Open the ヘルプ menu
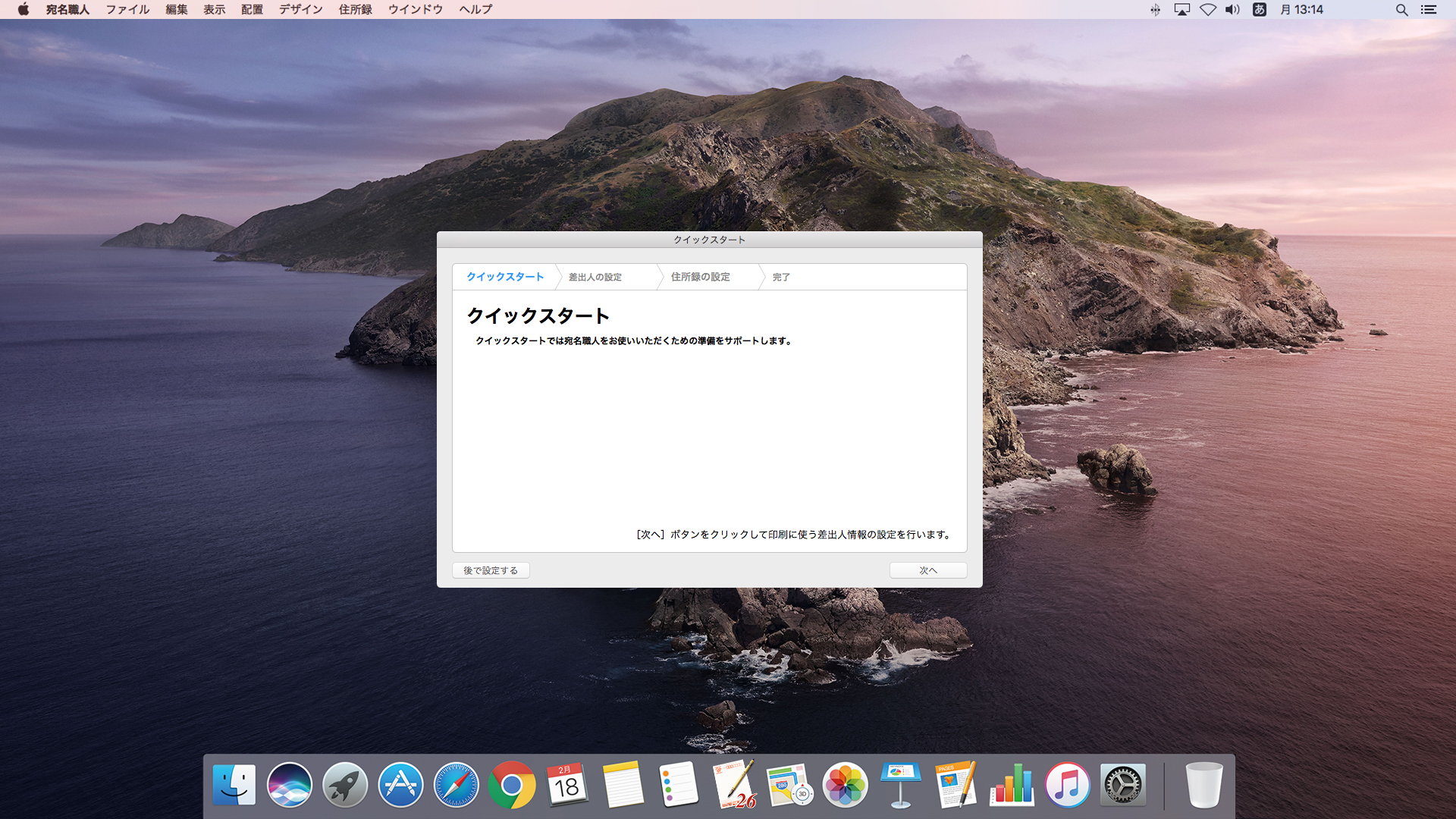The width and height of the screenshot is (1456, 819). pyautogui.click(x=475, y=9)
